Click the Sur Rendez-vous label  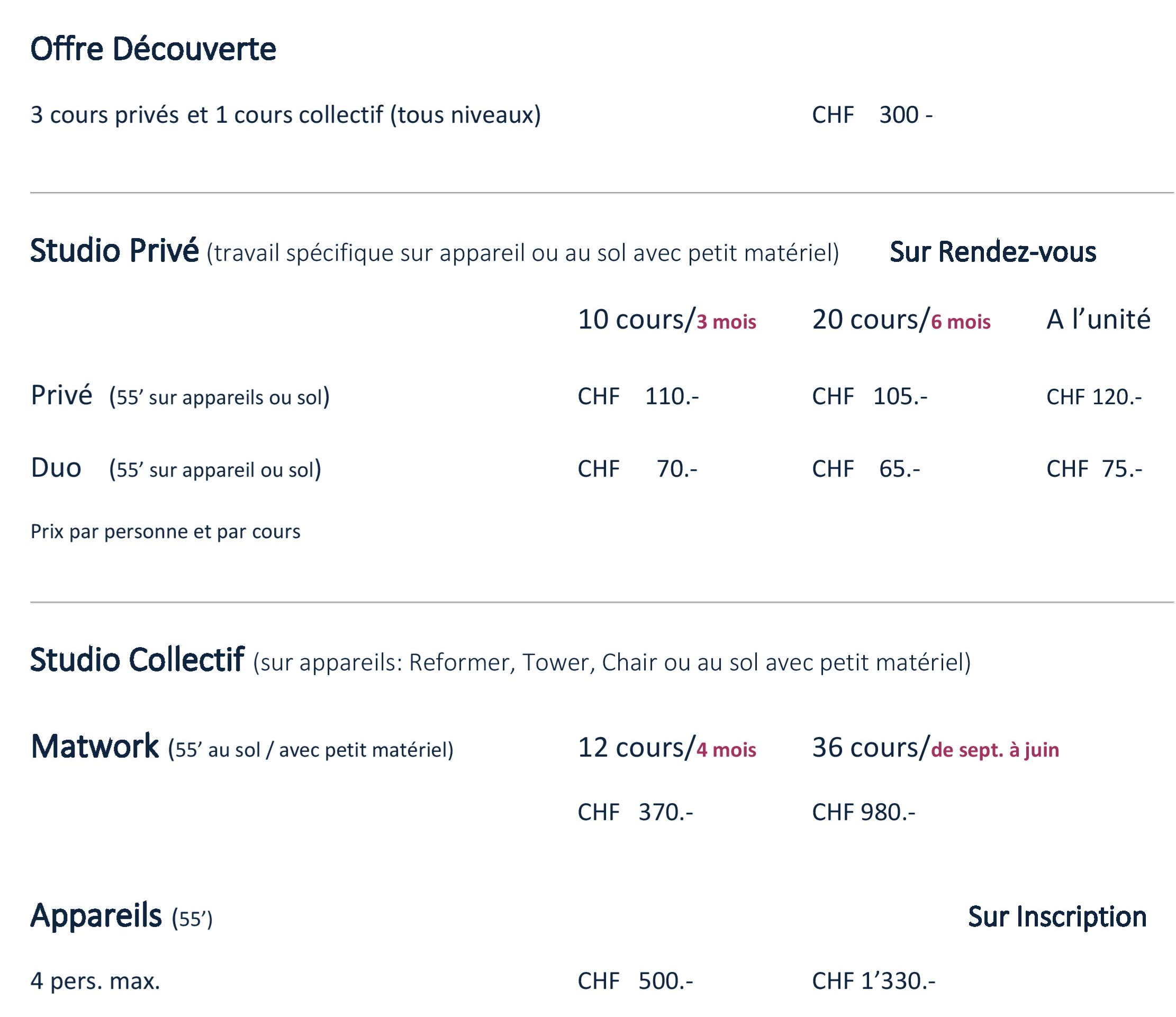pos(993,252)
